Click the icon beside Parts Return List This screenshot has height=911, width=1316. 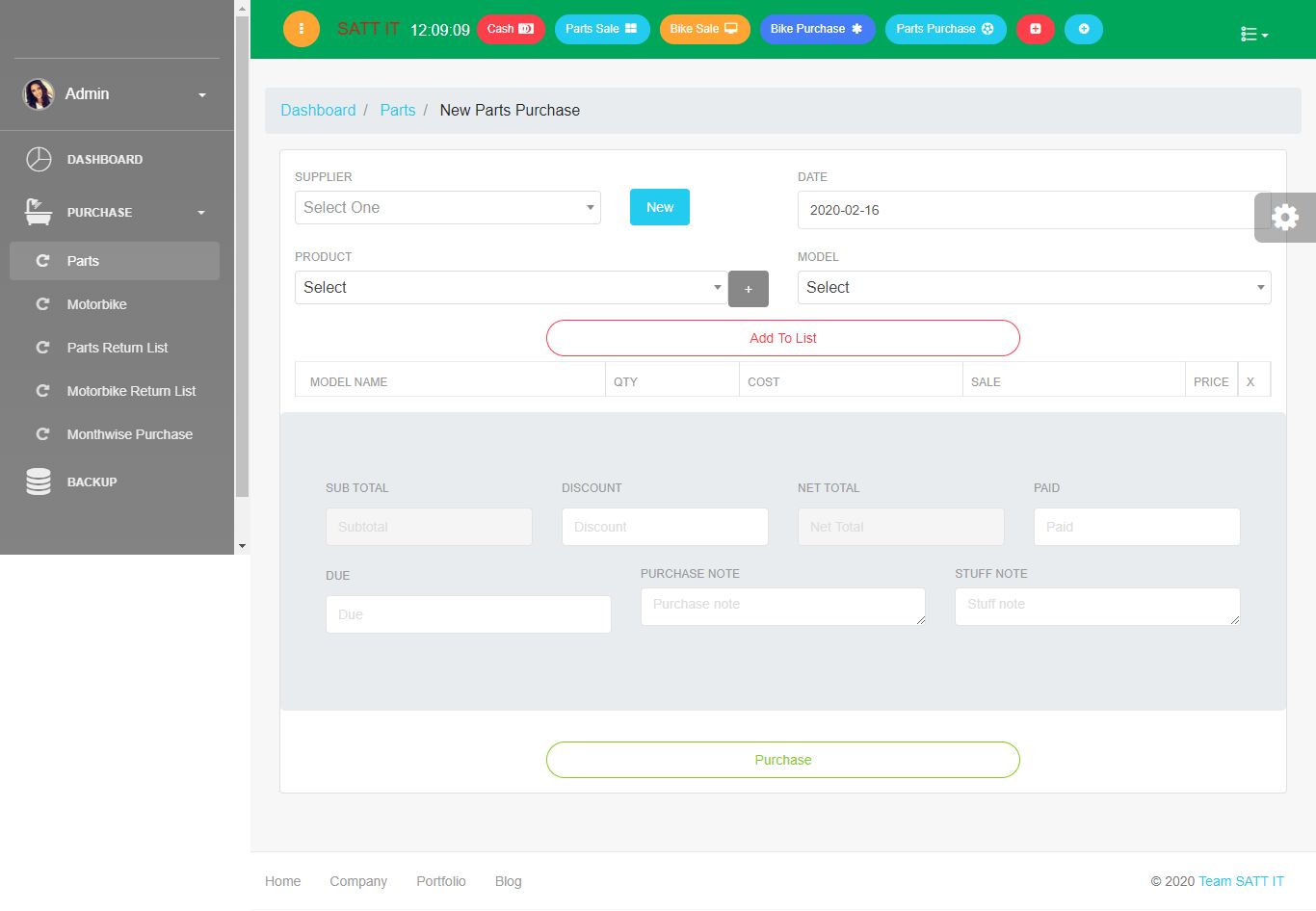coord(42,348)
